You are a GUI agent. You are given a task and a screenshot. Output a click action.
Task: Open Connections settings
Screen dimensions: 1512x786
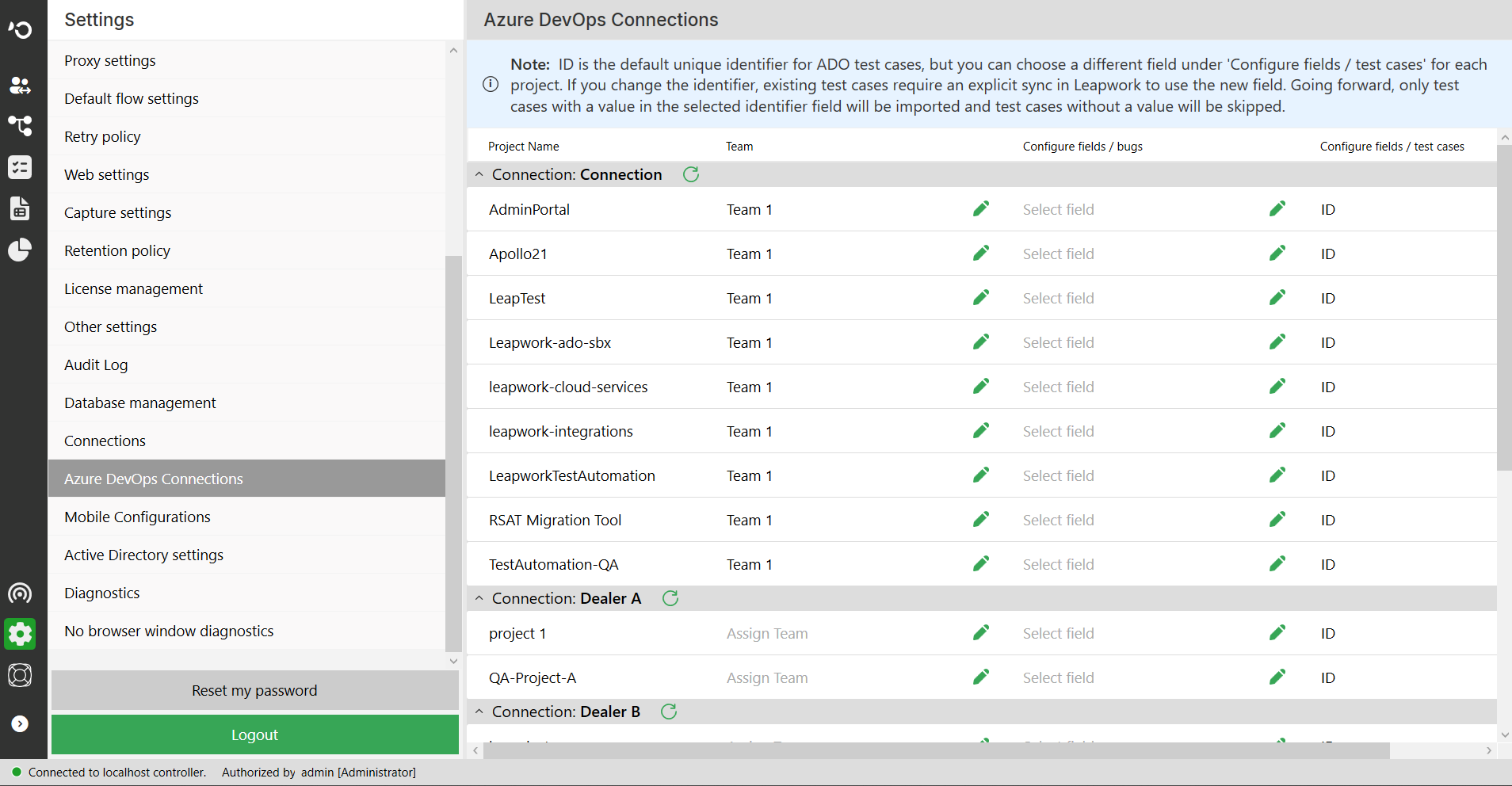click(x=246, y=441)
